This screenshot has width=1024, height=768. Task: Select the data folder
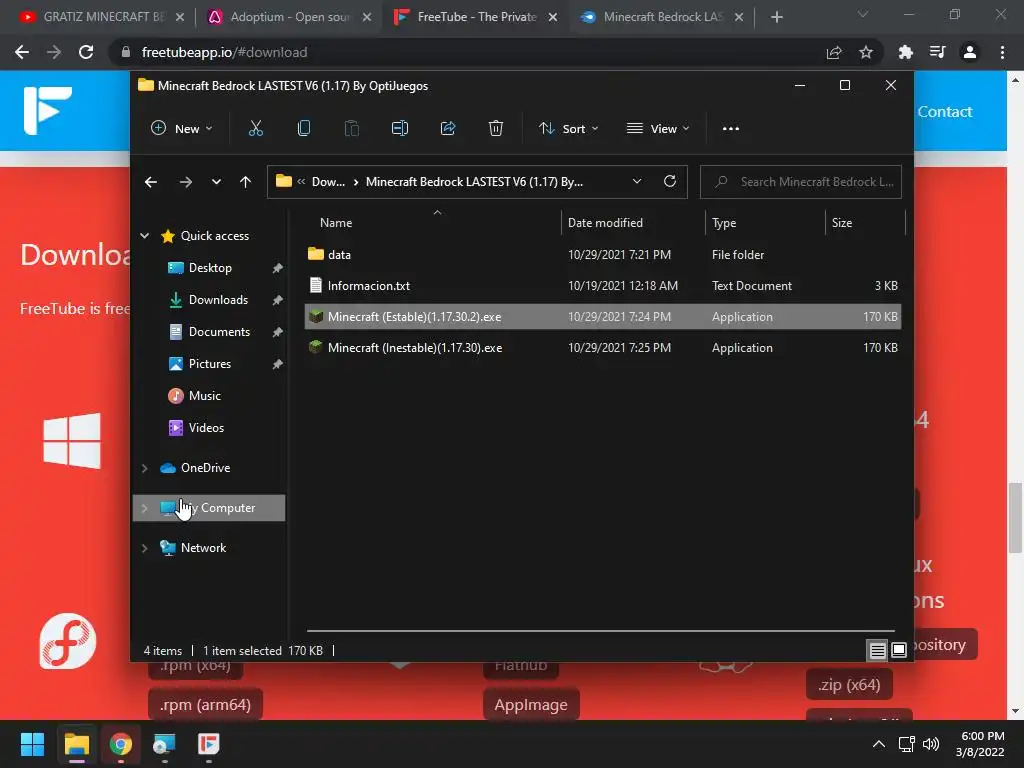(602, 254)
